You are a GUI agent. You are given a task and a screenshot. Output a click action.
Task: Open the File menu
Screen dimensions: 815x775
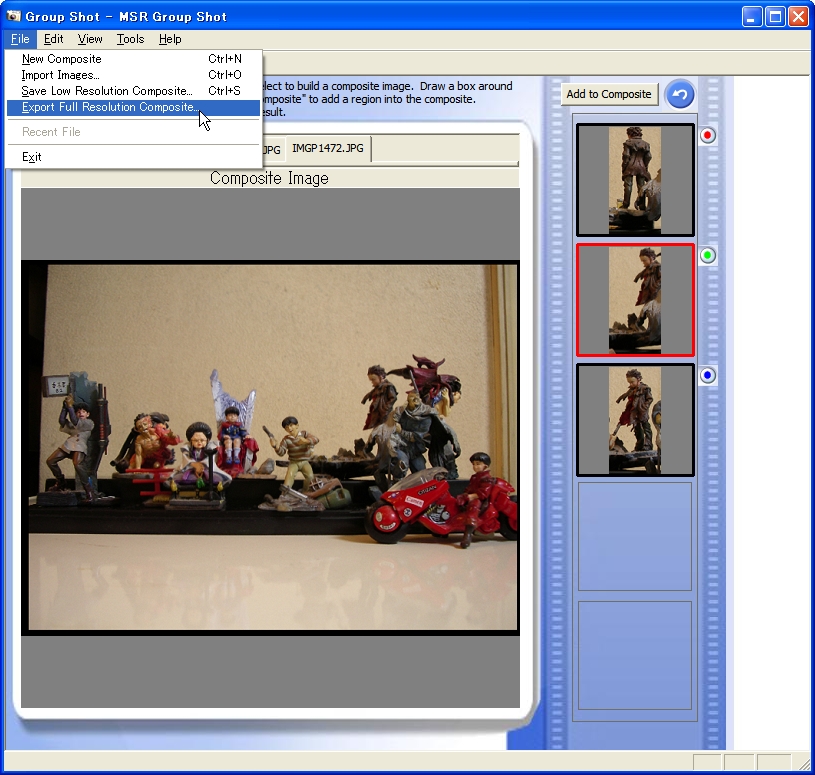pos(20,39)
